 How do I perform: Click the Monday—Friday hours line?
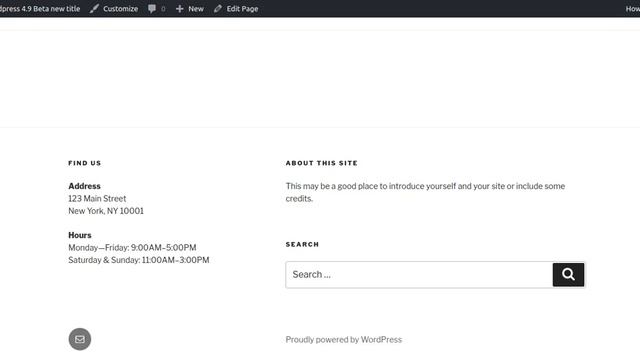132,248
